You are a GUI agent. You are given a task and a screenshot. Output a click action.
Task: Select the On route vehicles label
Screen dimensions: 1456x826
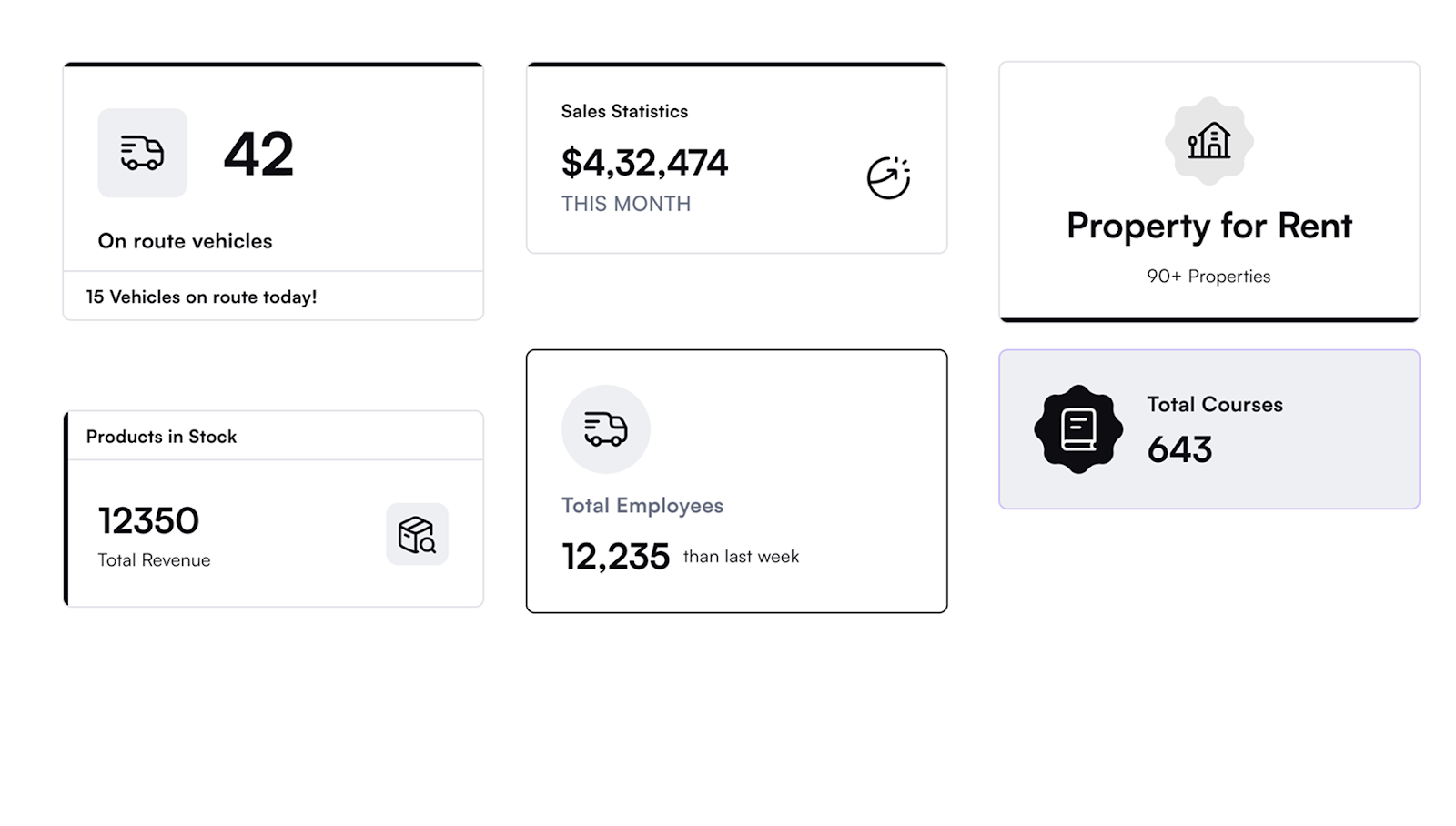click(185, 241)
